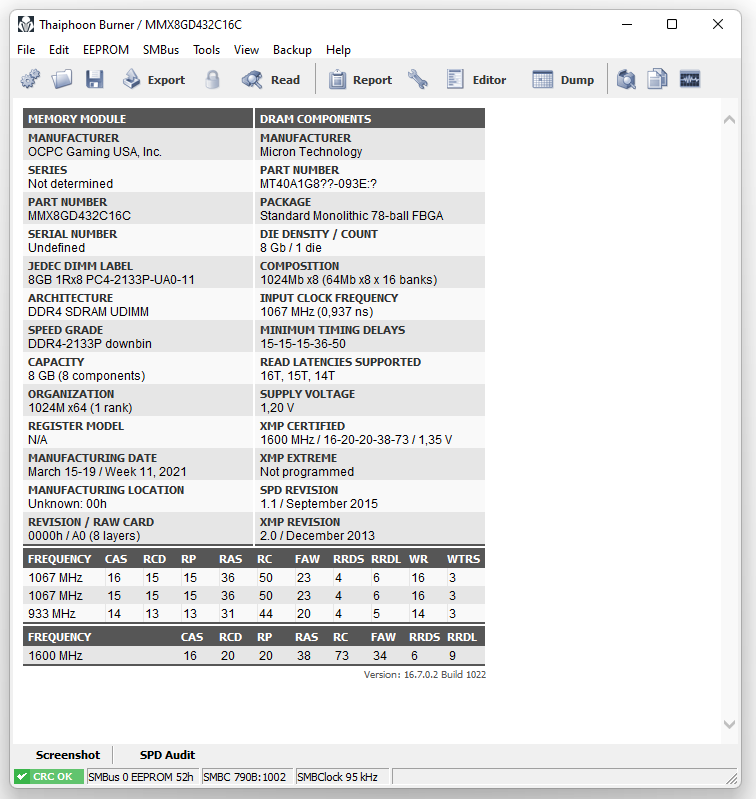This screenshot has width=756, height=799.
Task: Open the Edit menu
Action: coord(59,50)
